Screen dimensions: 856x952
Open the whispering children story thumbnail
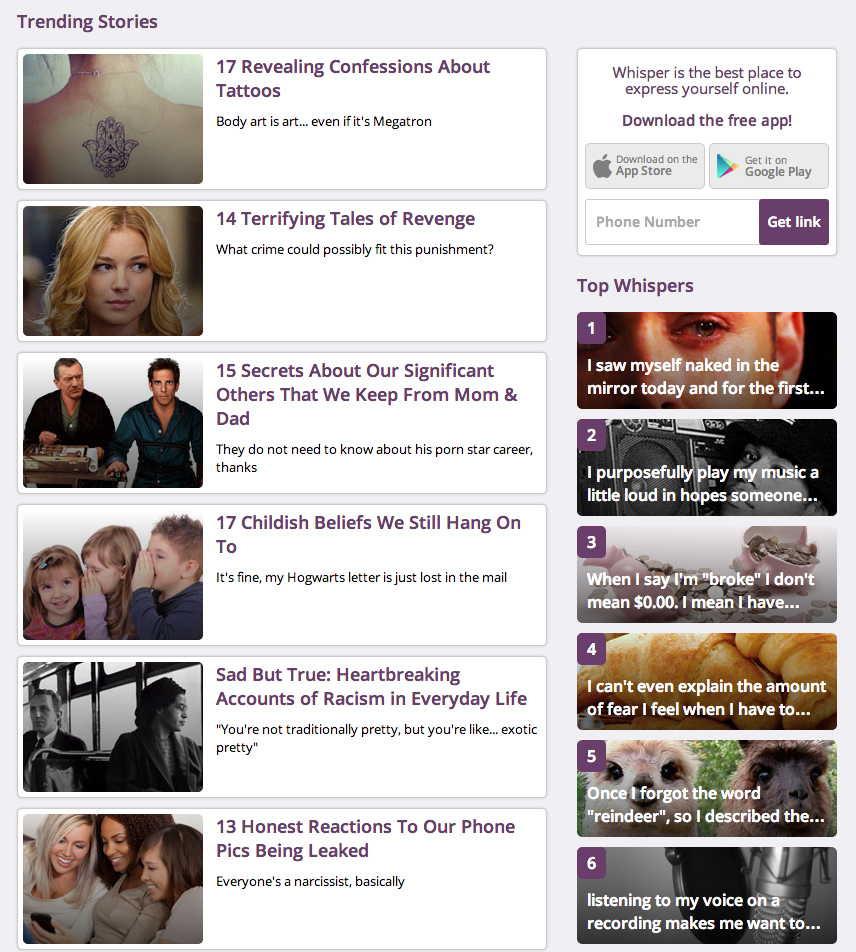(113, 575)
